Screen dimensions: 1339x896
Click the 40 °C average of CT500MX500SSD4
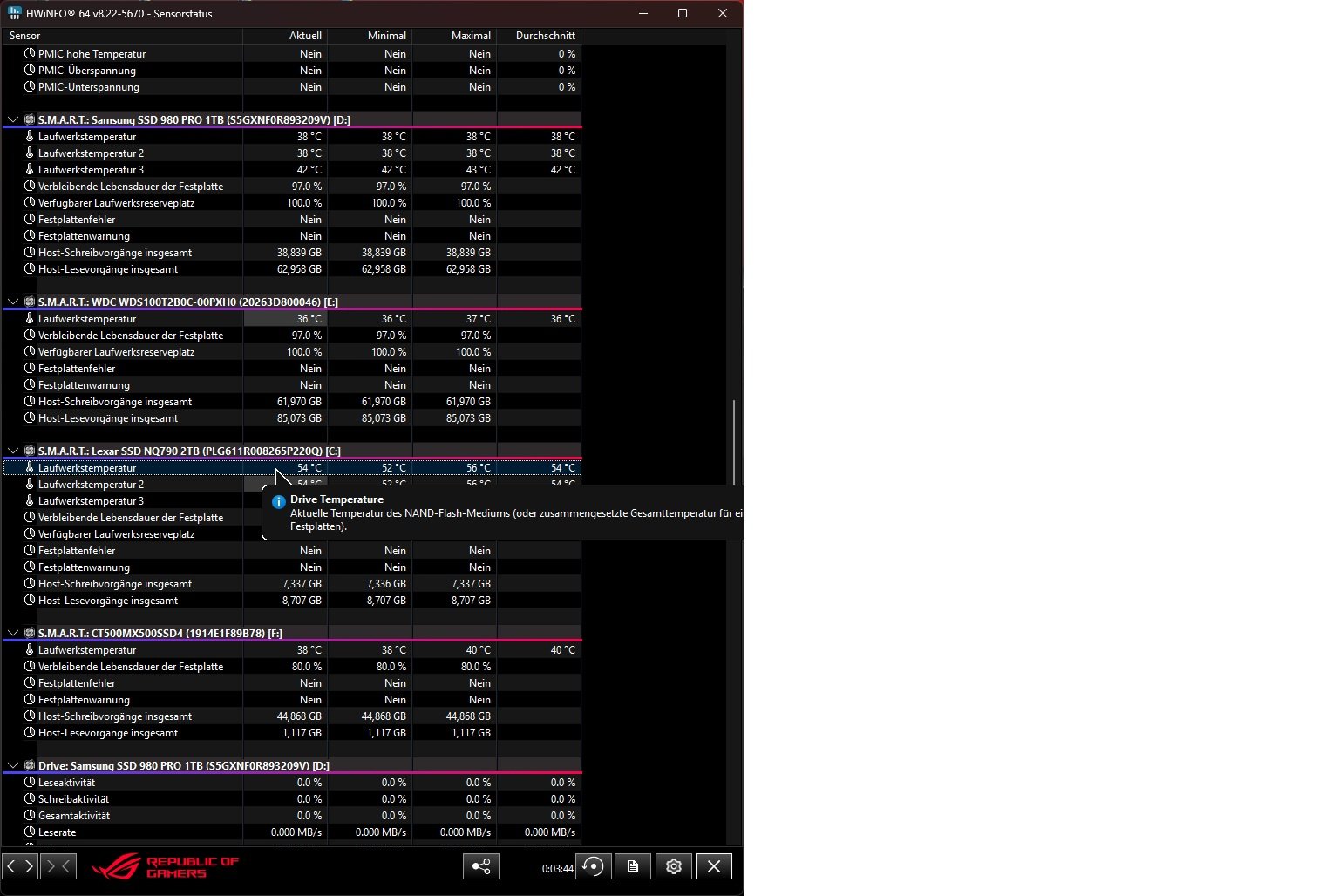pyautogui.click(x=562, y=649)
